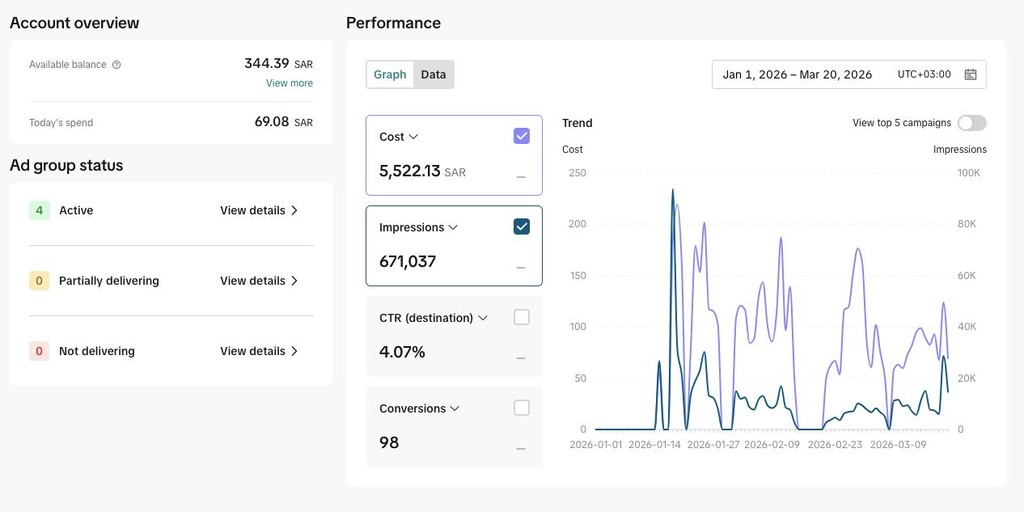The width and height of the screenshot is (1024, 512).
Task: Click arrow next to Partially delivering View details
Action: (294, 281)
